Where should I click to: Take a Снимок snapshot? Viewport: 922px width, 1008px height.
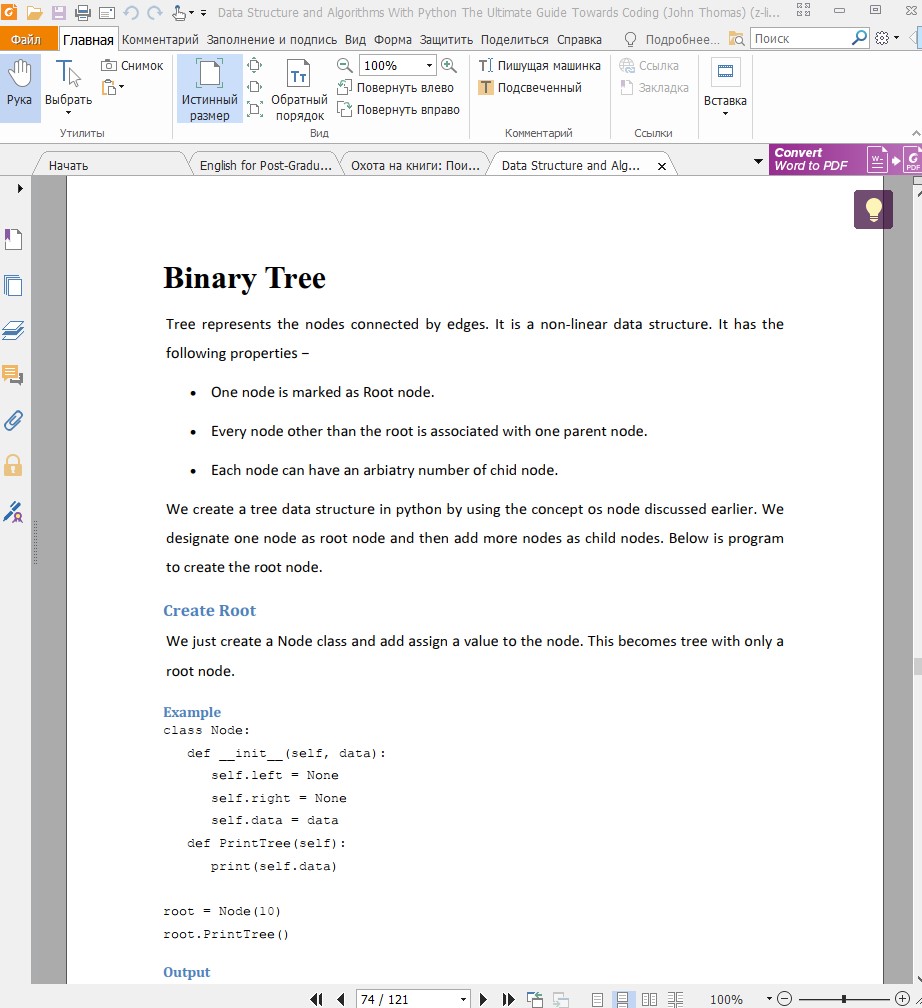click(132, 66)
